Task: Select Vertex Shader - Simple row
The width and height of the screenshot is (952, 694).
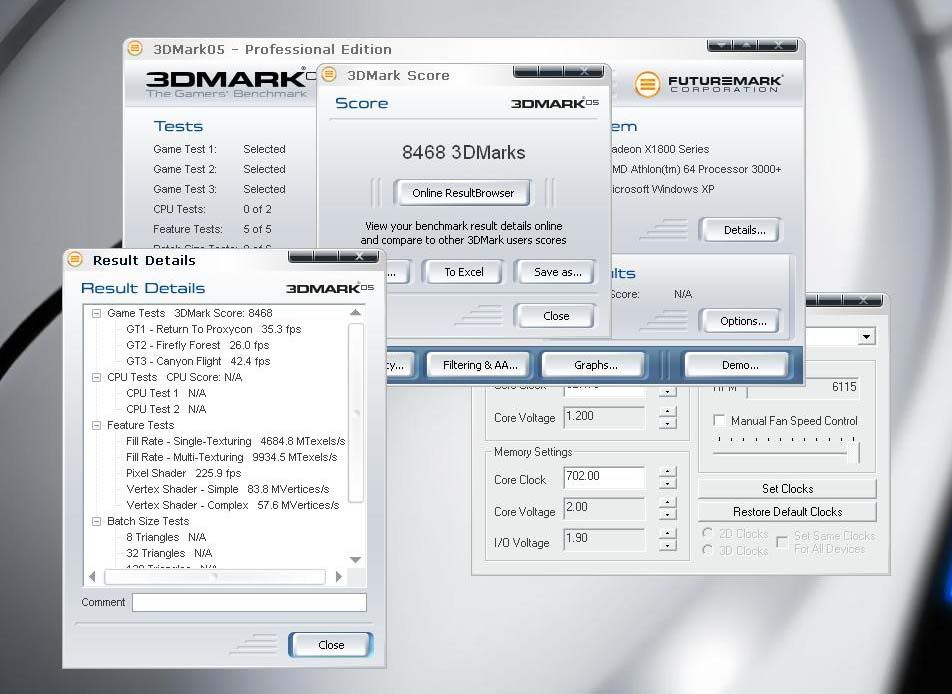Action: (228, 489)
